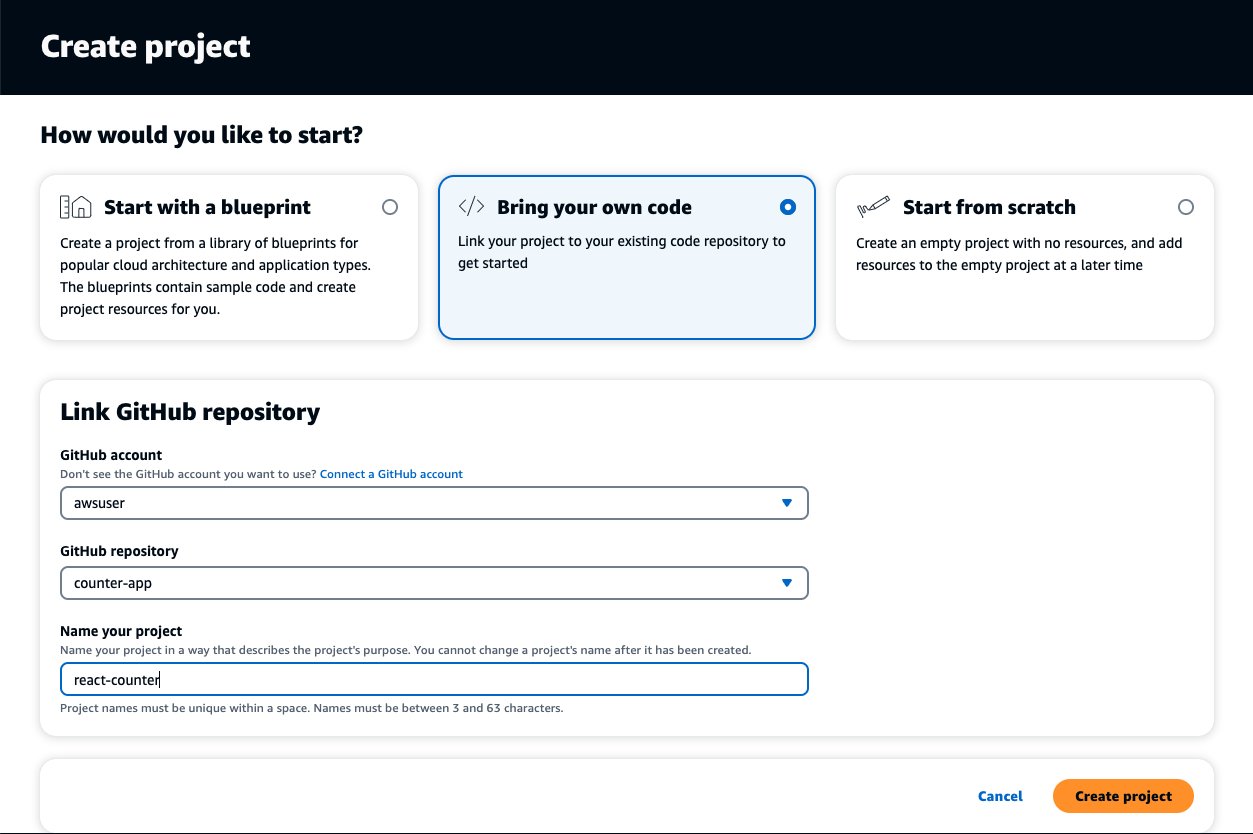Follow the Connect a GitHub account link
1253x834 pixels.
pyautogui.click(x=391, y=474)
